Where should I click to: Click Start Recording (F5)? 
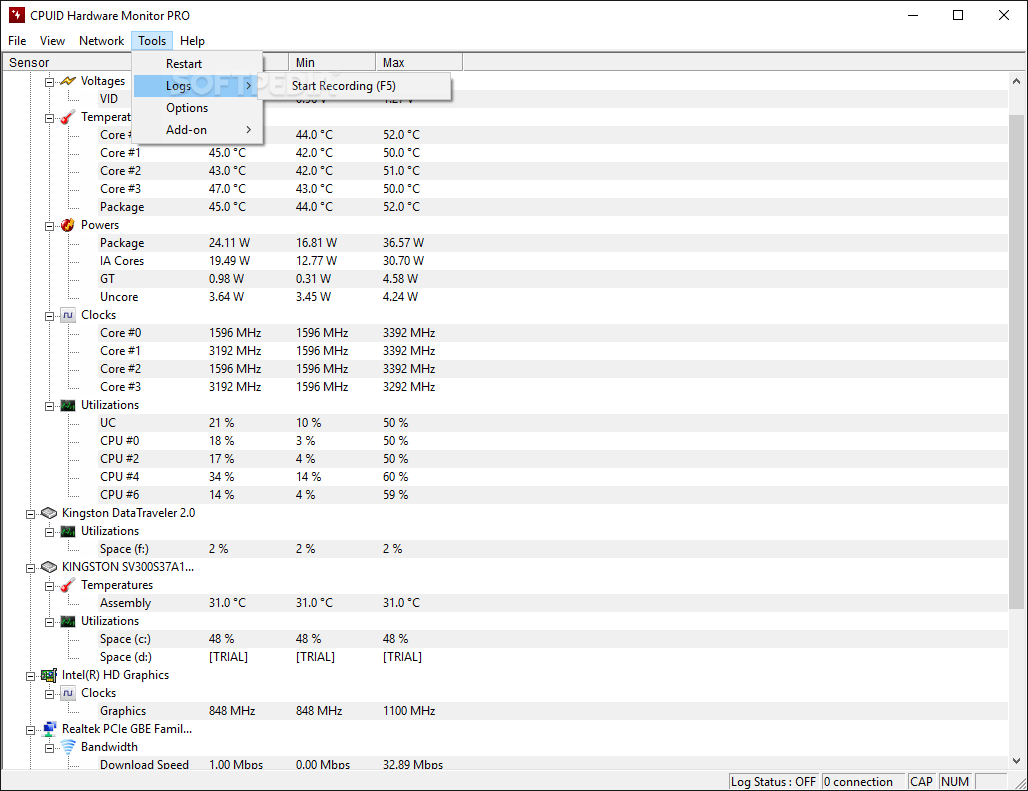344,86
